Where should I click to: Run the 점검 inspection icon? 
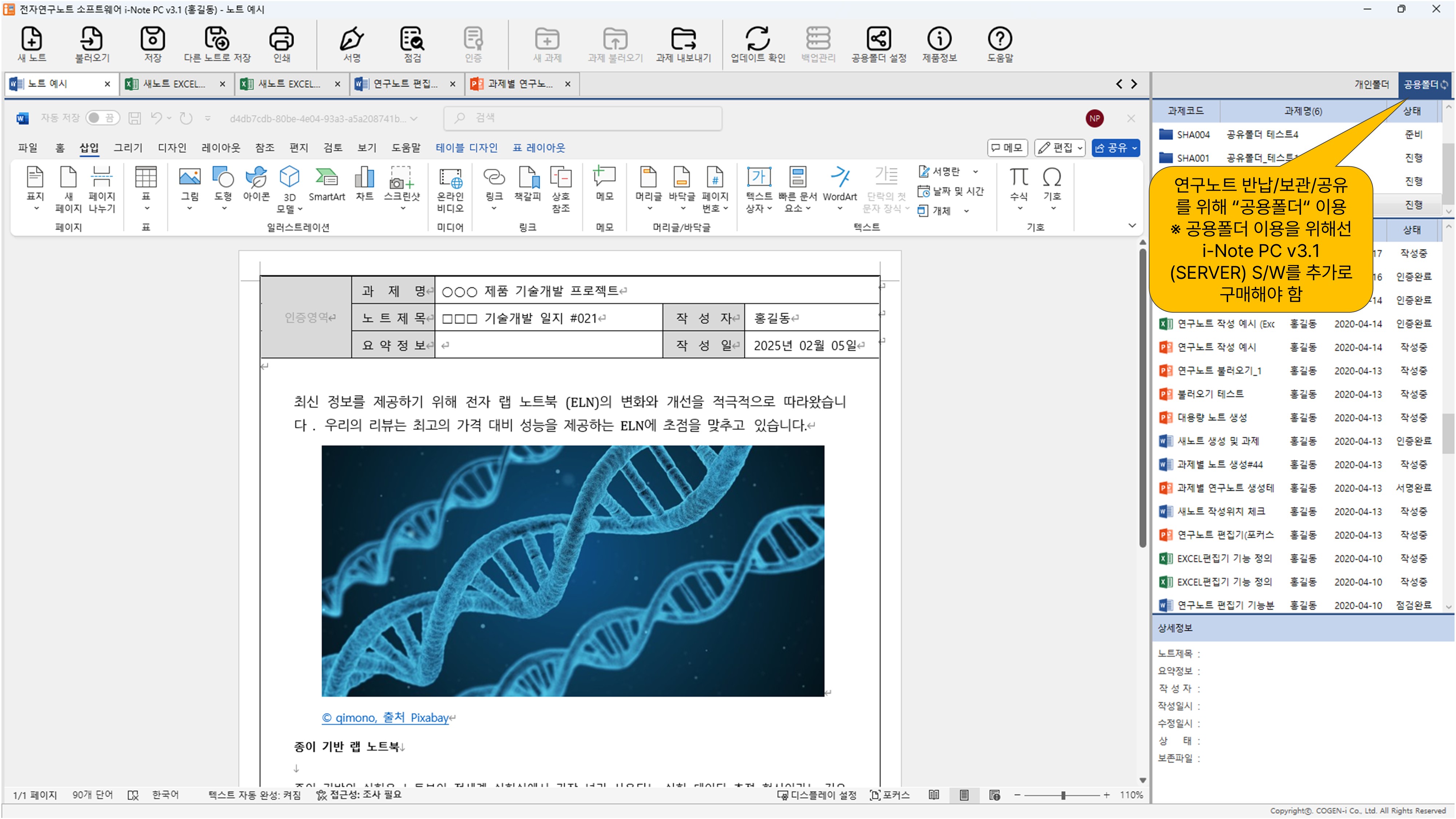point(413,44)
